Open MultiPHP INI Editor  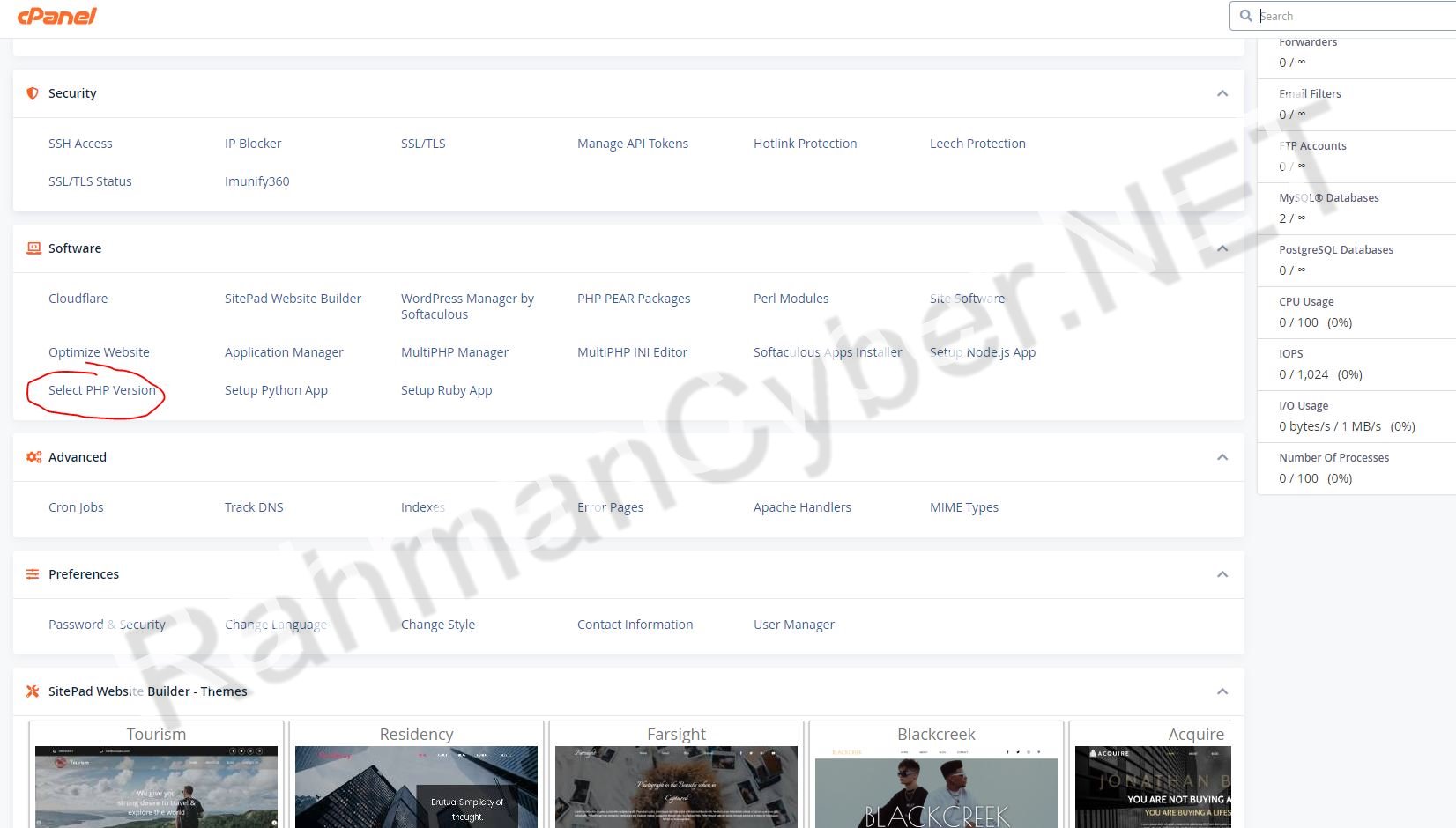[632, 352]
